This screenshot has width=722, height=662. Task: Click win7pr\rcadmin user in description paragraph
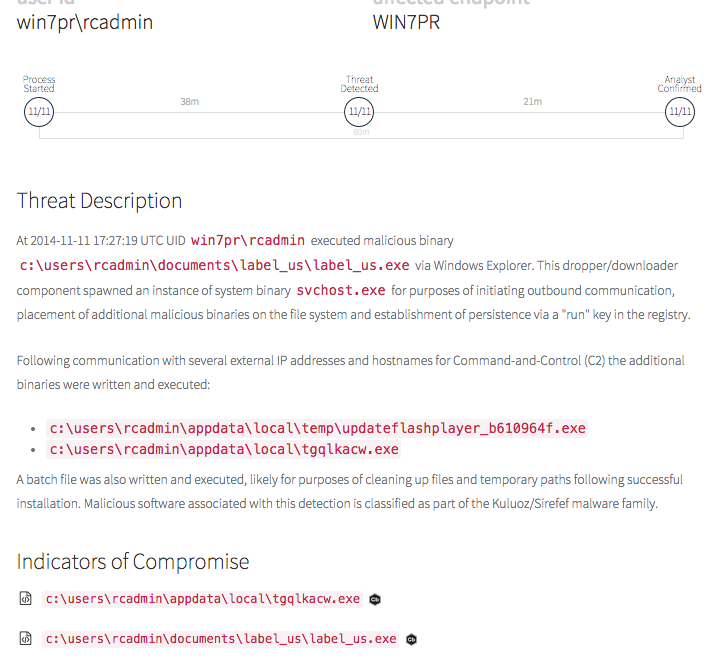pyautogui.click(x=248, y=240)
